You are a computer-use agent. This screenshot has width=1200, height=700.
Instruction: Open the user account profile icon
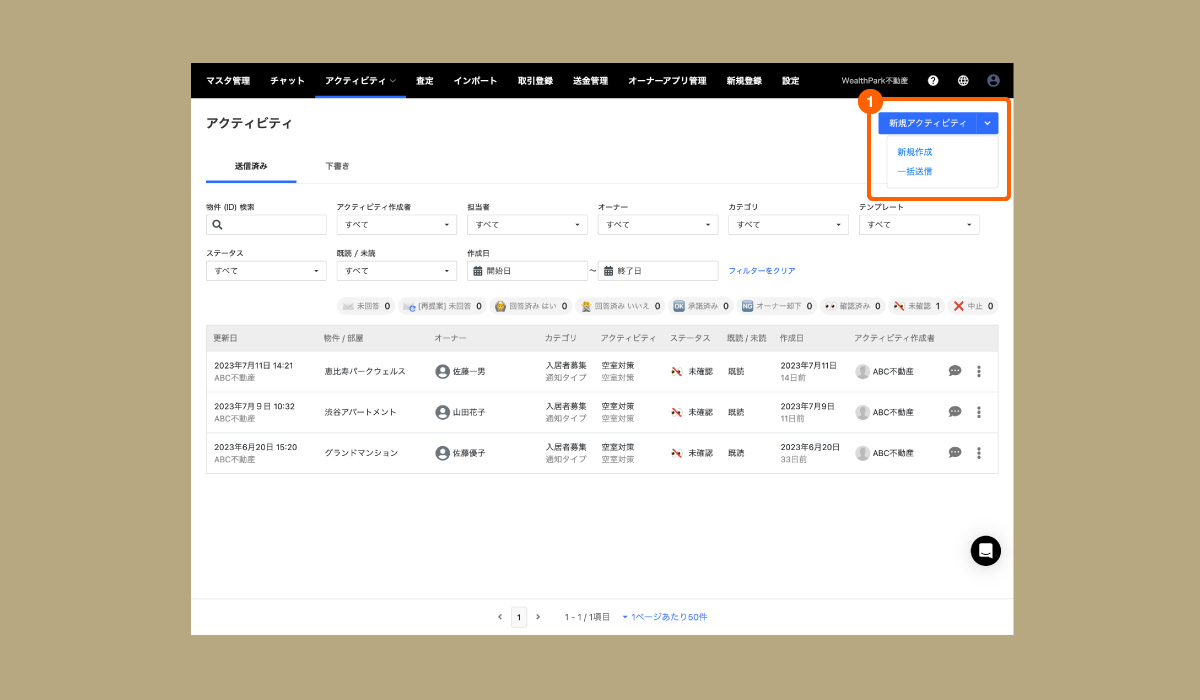pyautogui.click(x=993, y=80)
